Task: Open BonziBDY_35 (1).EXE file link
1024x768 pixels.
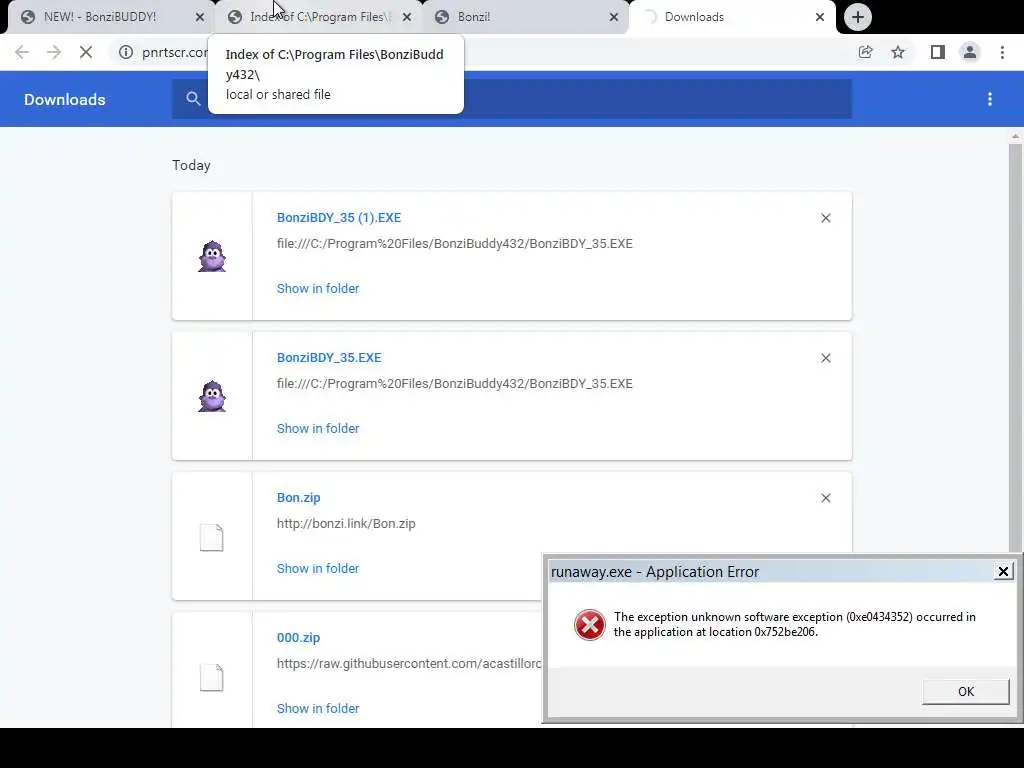Action: coord(339,217)
